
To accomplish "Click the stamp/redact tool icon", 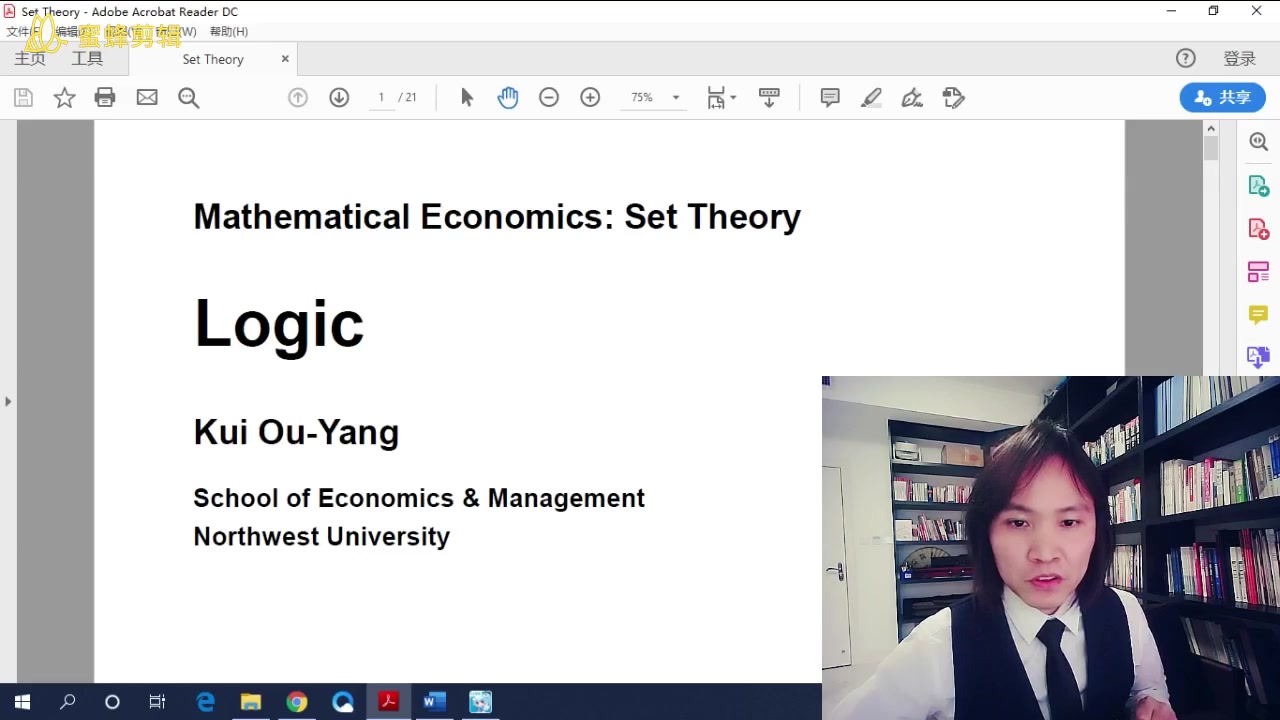I will (953, 97).
